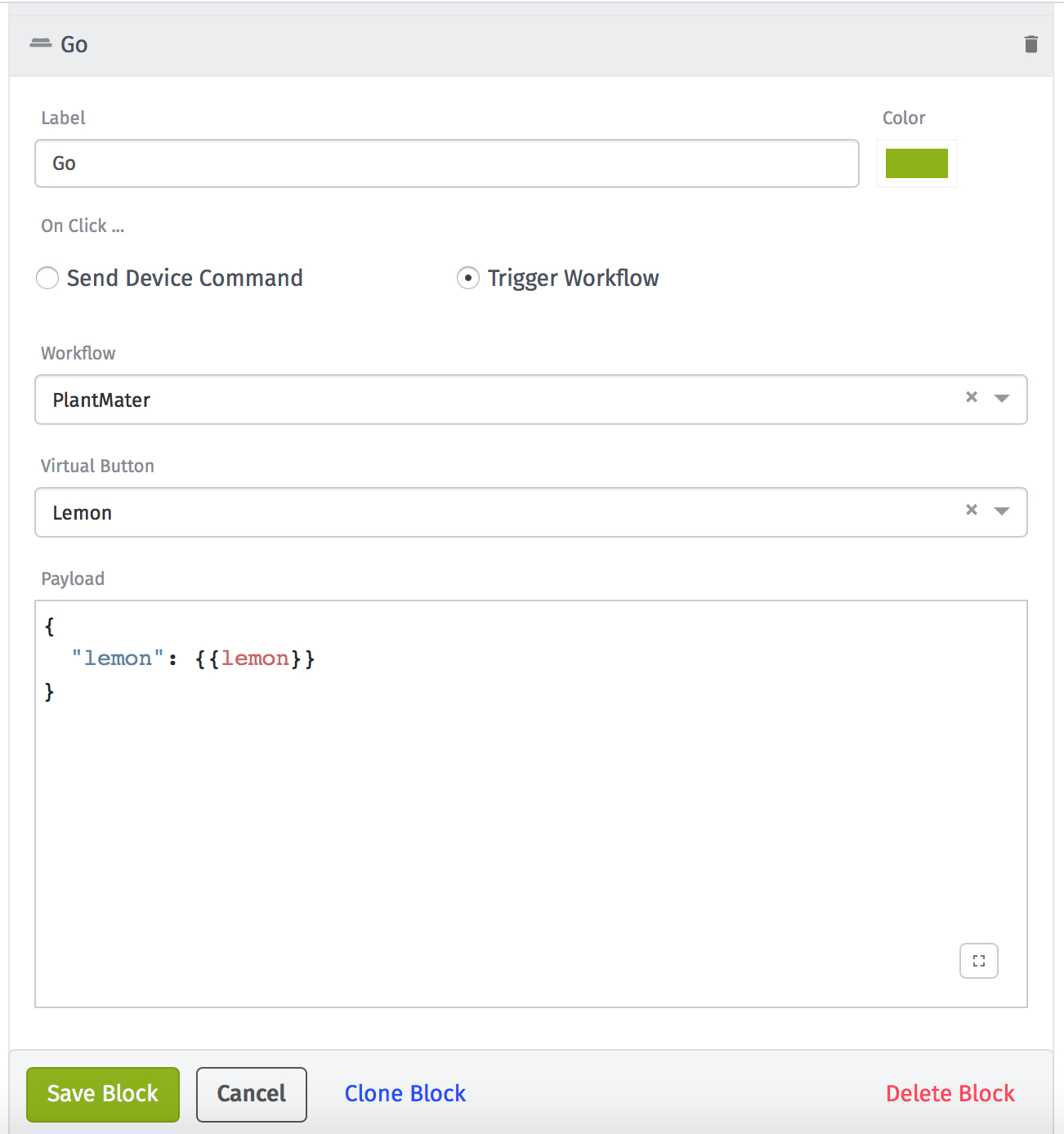Click the PlantMater workflow combo box
This screenshot has height=1134, width=1064.
click(490, 400)
